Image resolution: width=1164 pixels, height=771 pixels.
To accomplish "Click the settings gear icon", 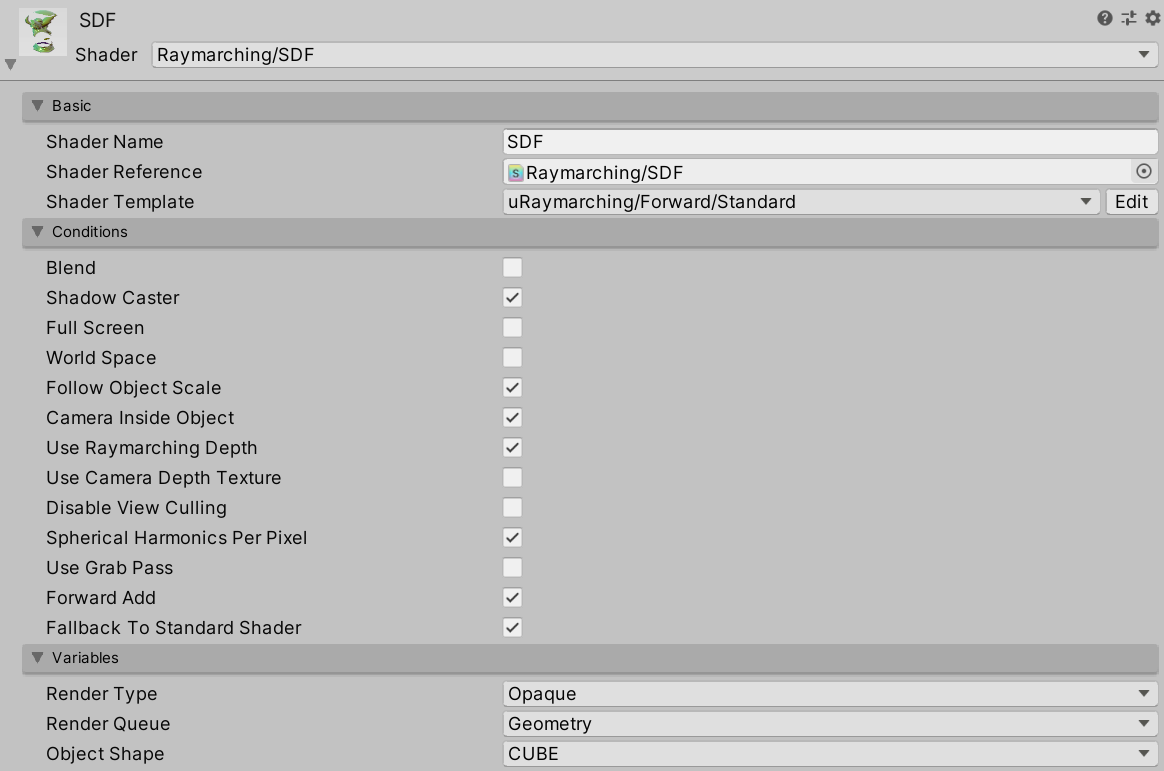I will [x=1149, y=18].
